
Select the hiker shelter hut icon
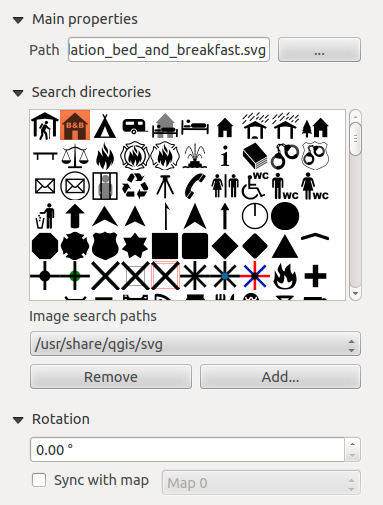coord(45,126)
